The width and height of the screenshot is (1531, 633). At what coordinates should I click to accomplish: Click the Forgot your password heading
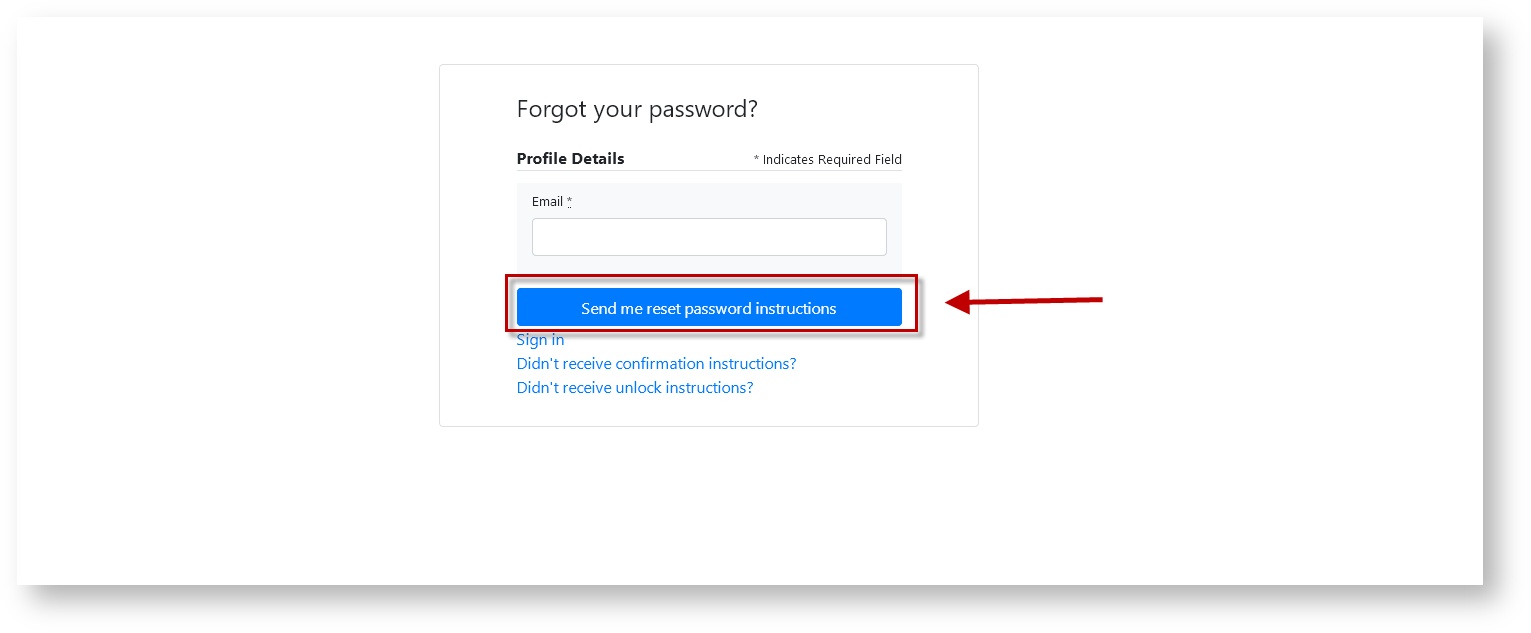[637, 110]
